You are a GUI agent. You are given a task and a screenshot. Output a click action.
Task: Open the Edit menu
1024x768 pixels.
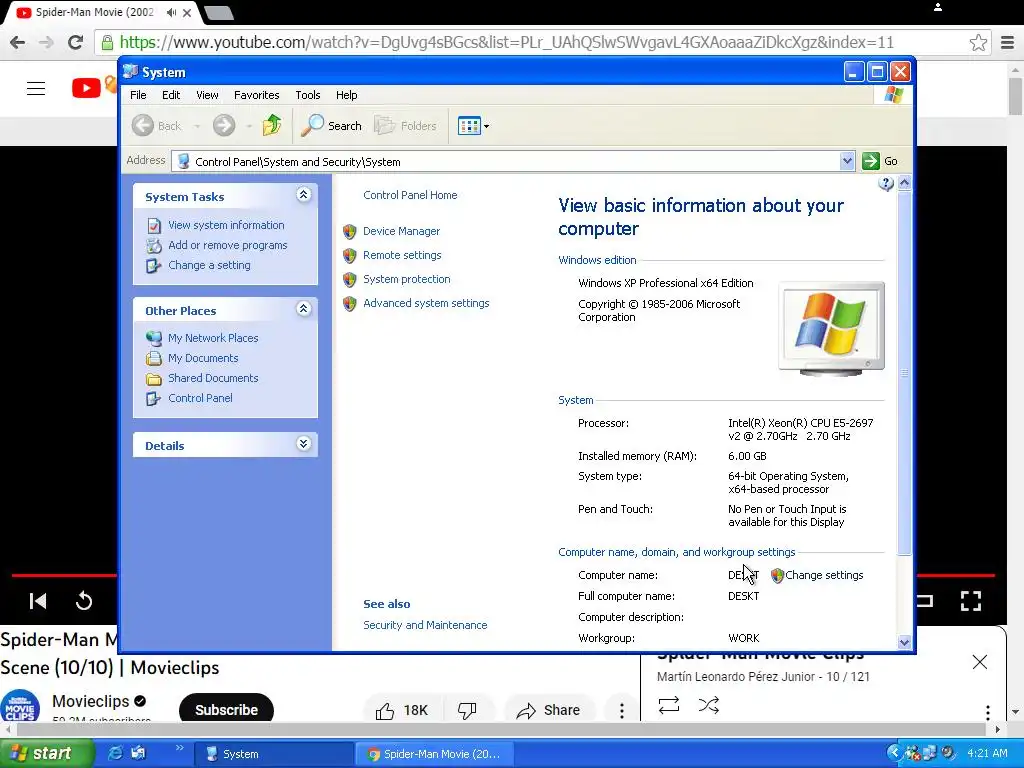click(x=171, y=95)
